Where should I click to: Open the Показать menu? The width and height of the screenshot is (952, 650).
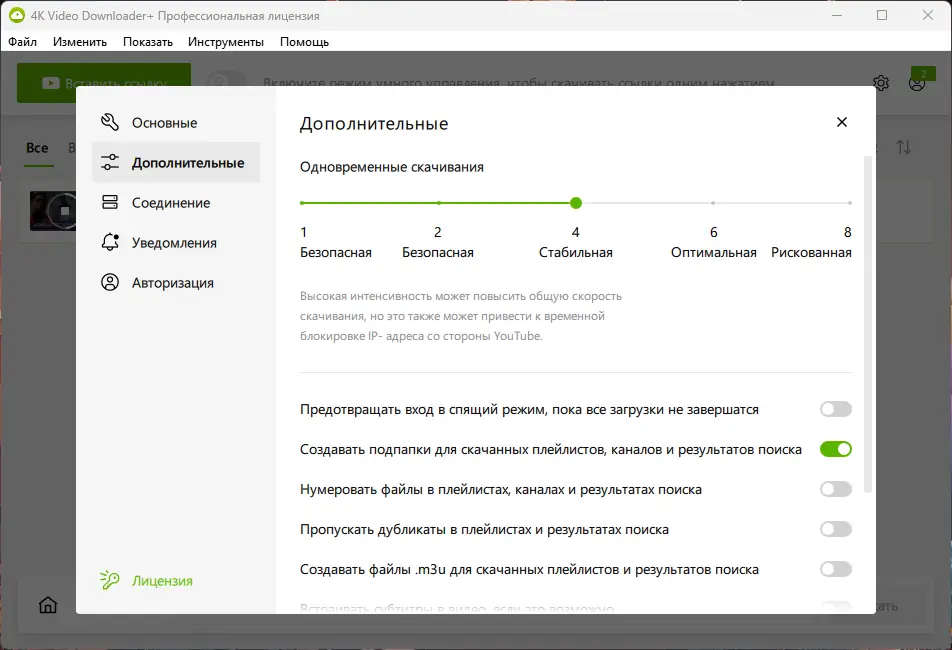[146, 42]
